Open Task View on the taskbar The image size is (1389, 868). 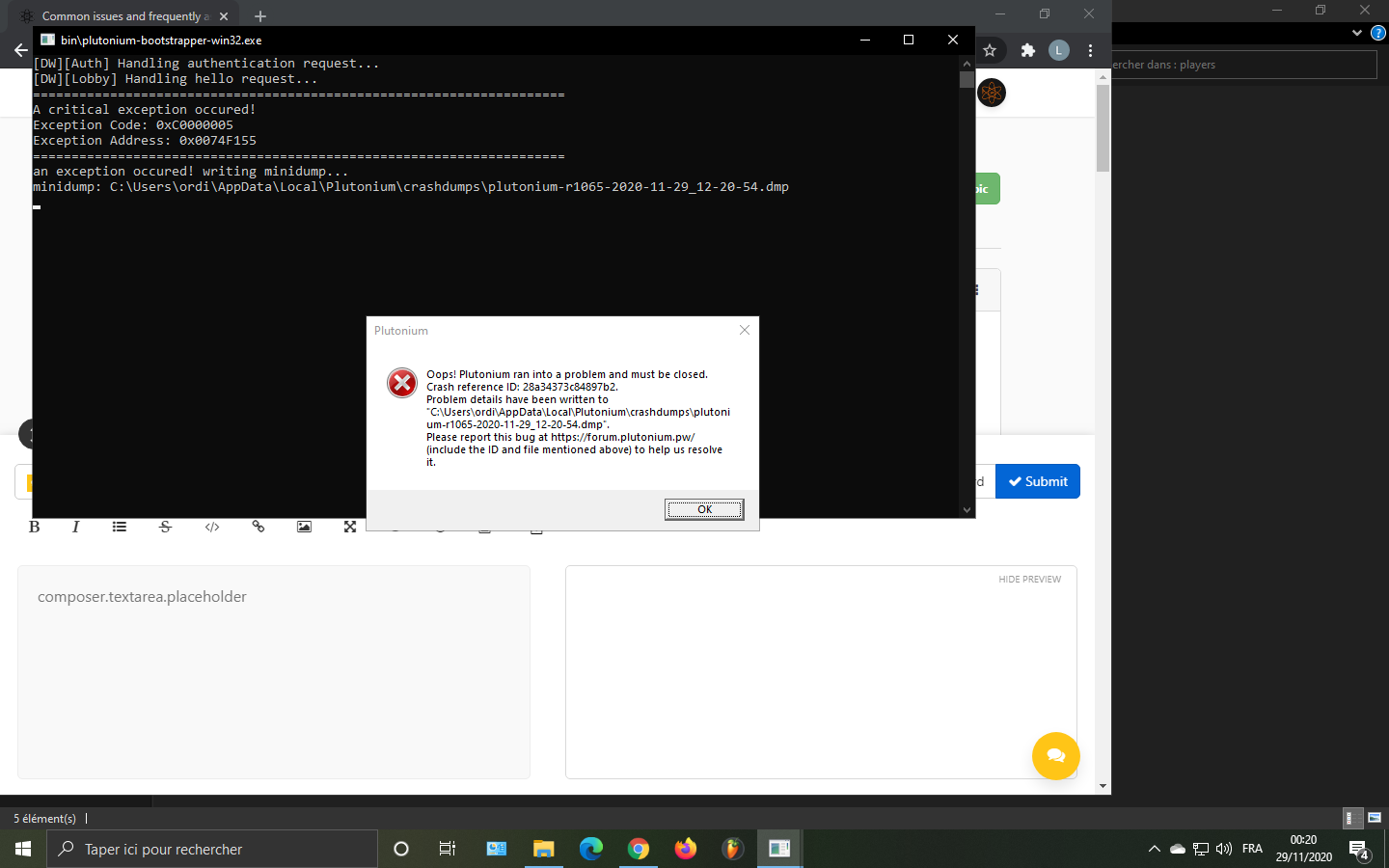point(448,849)
